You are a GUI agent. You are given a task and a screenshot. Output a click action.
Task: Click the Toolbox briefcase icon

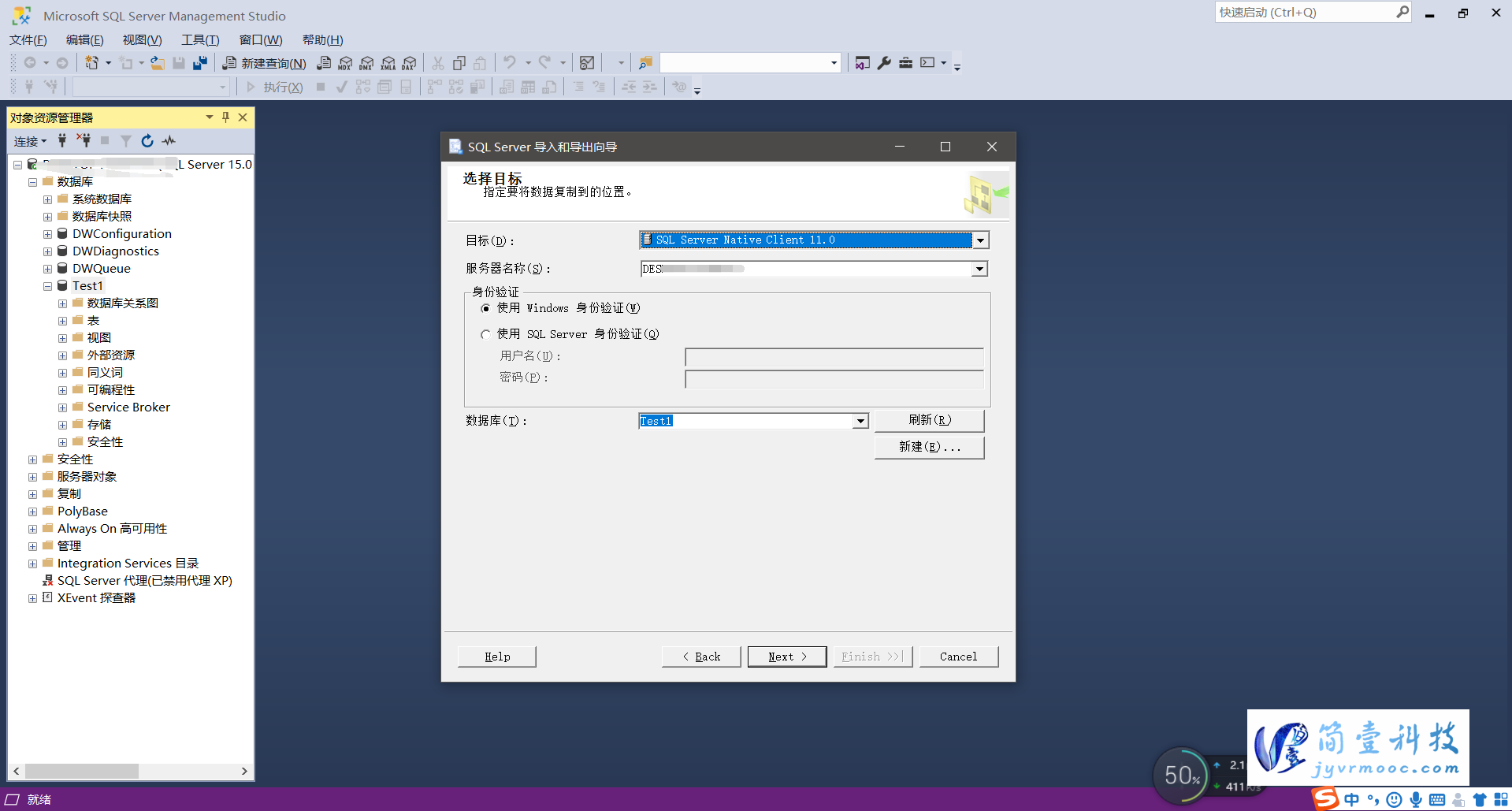(905, 63)
